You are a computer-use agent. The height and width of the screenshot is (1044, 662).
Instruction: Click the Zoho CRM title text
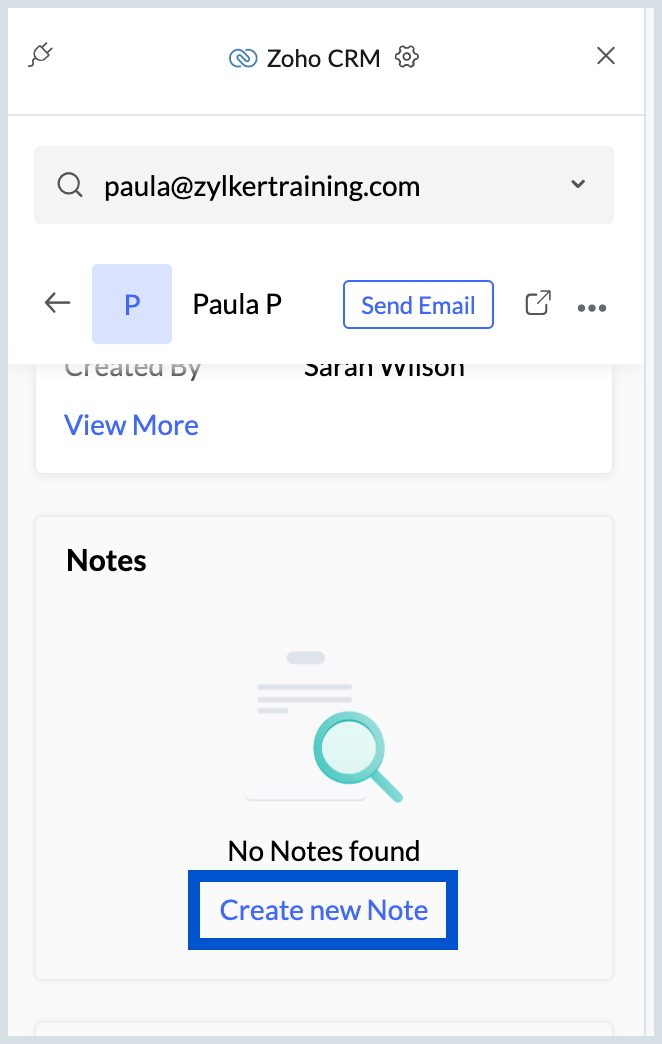tap(324, 59)
